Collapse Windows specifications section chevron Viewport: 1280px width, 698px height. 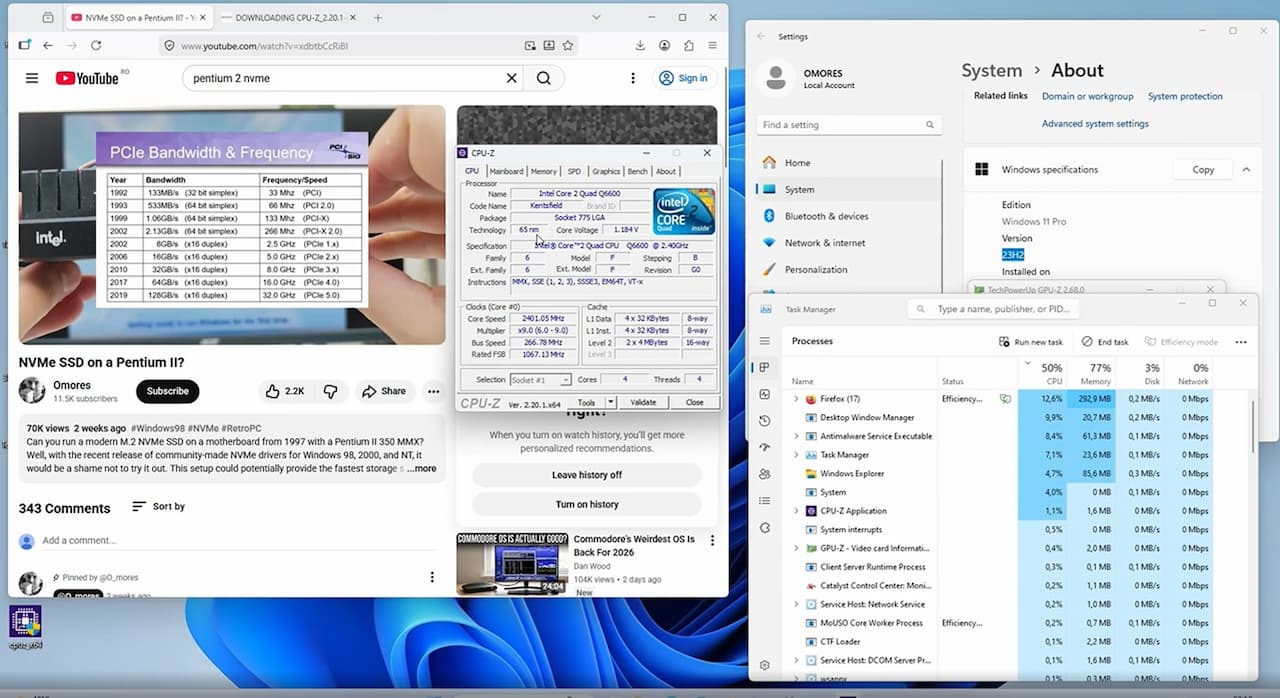(1246, 170)
